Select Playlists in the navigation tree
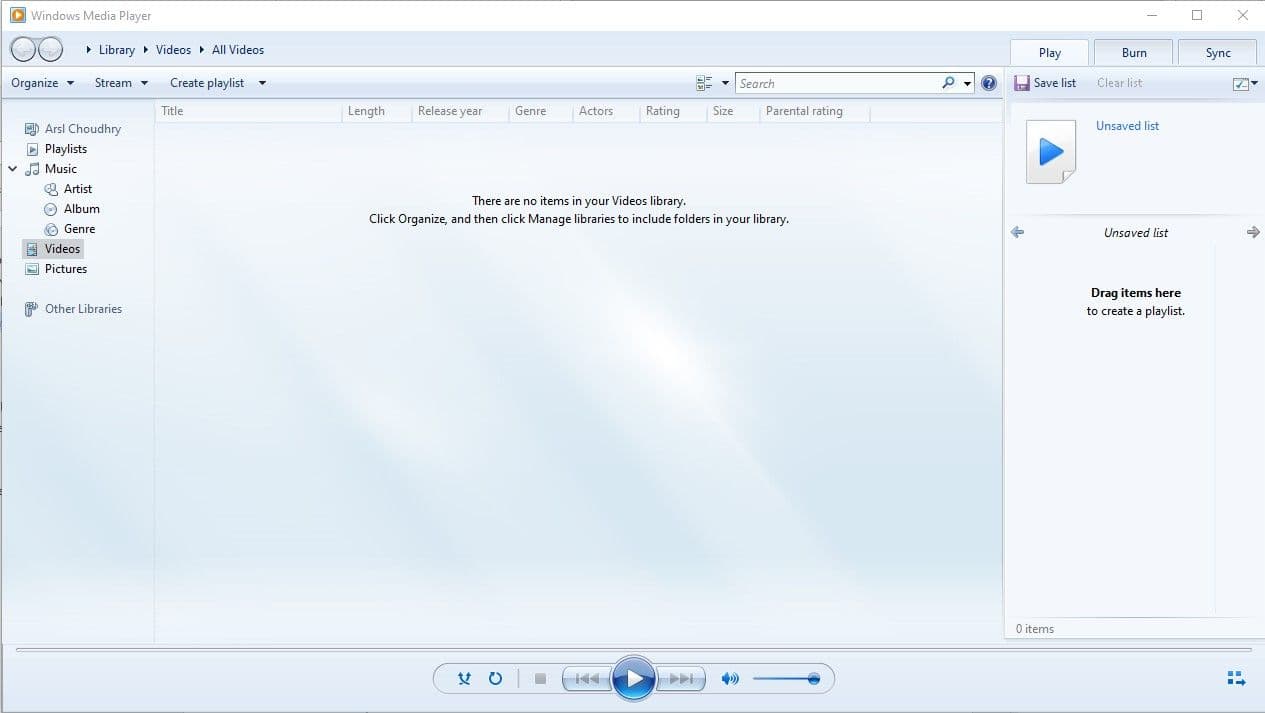The image size is (1265, 713). pos(66,149)
